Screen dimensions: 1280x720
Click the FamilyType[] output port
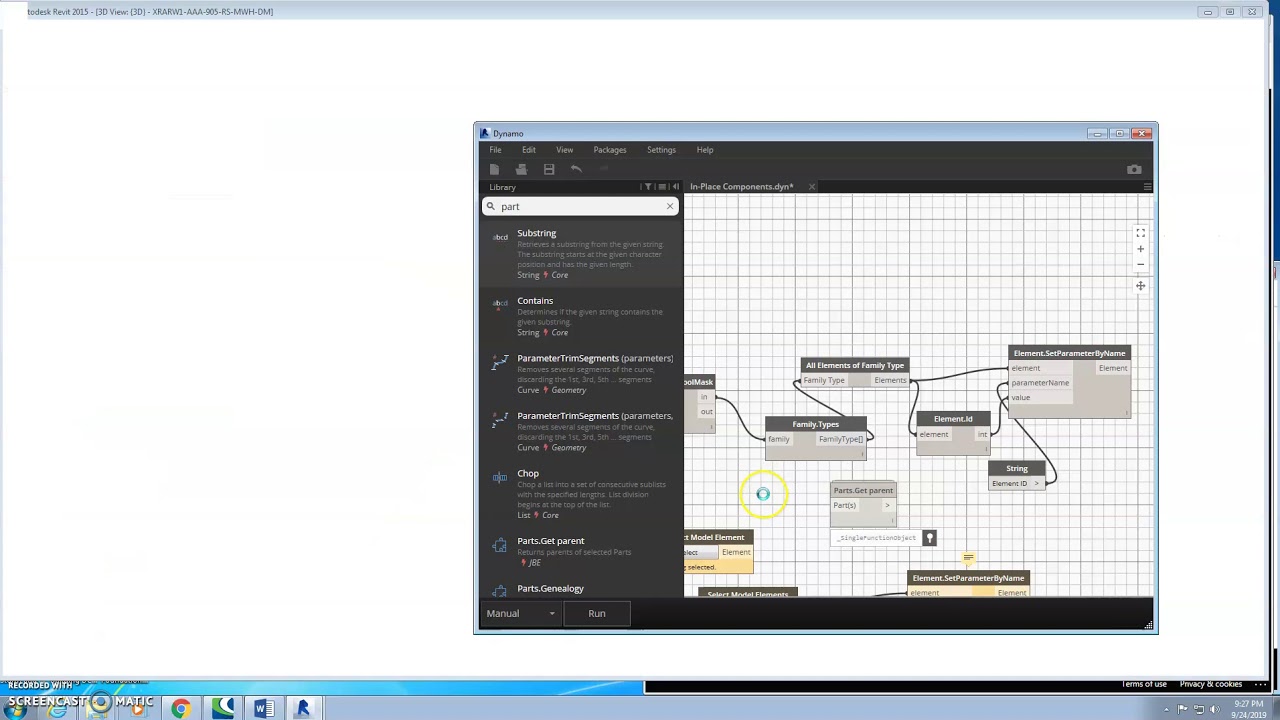(x=841, y=440)
